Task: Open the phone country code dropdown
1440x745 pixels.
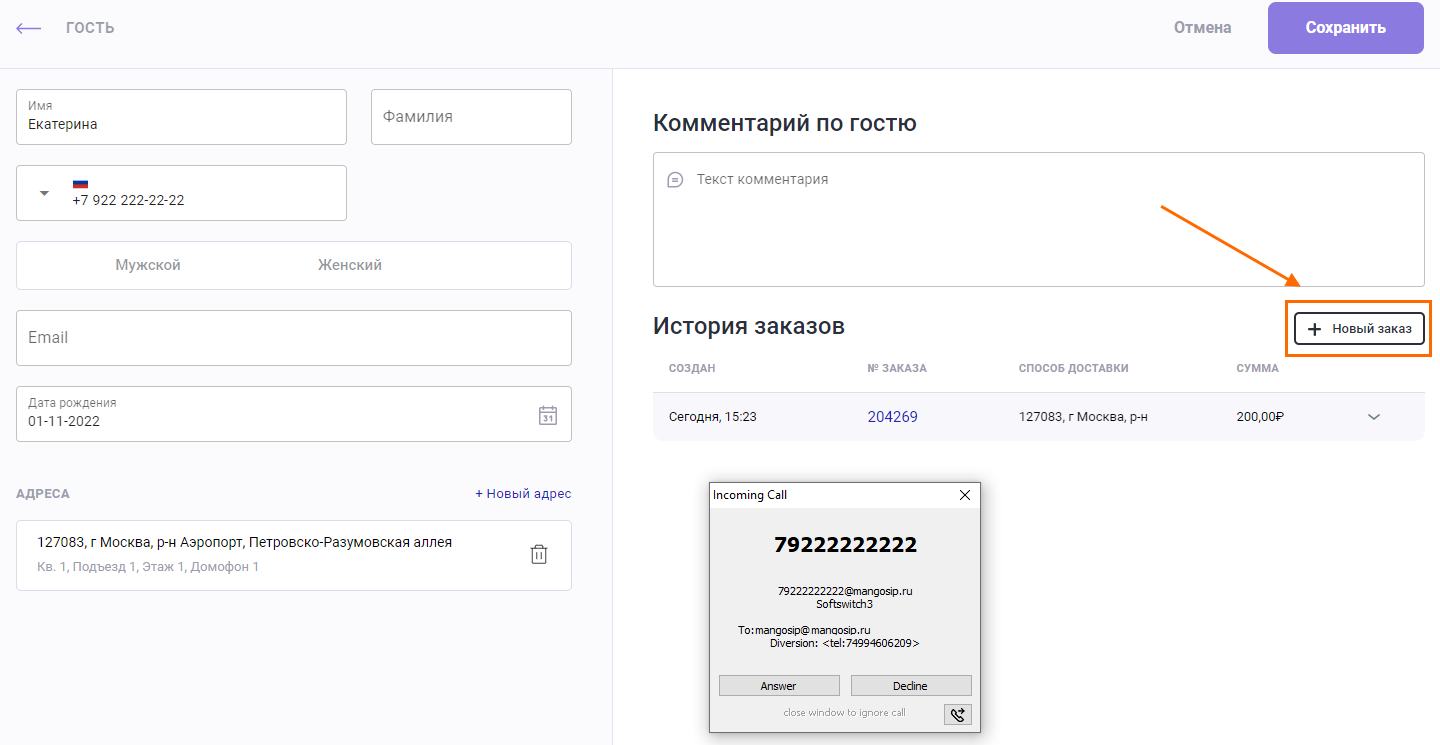Action: (x=44, y=193)
